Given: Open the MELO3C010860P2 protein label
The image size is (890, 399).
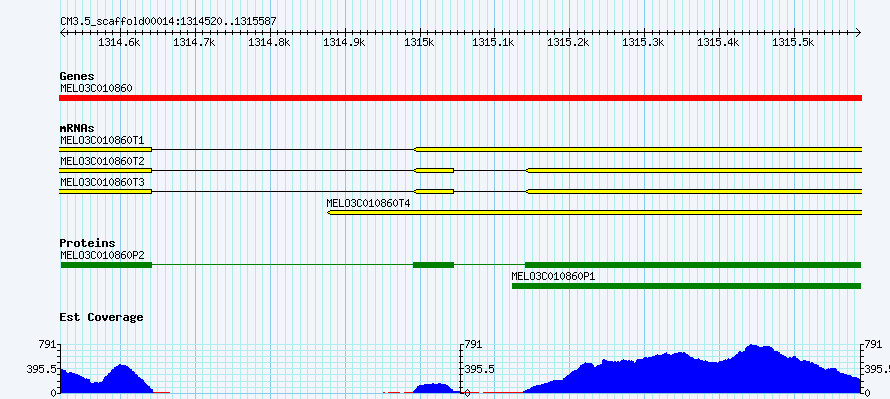Looking at the screenshot, I should (x=102, y=255).
